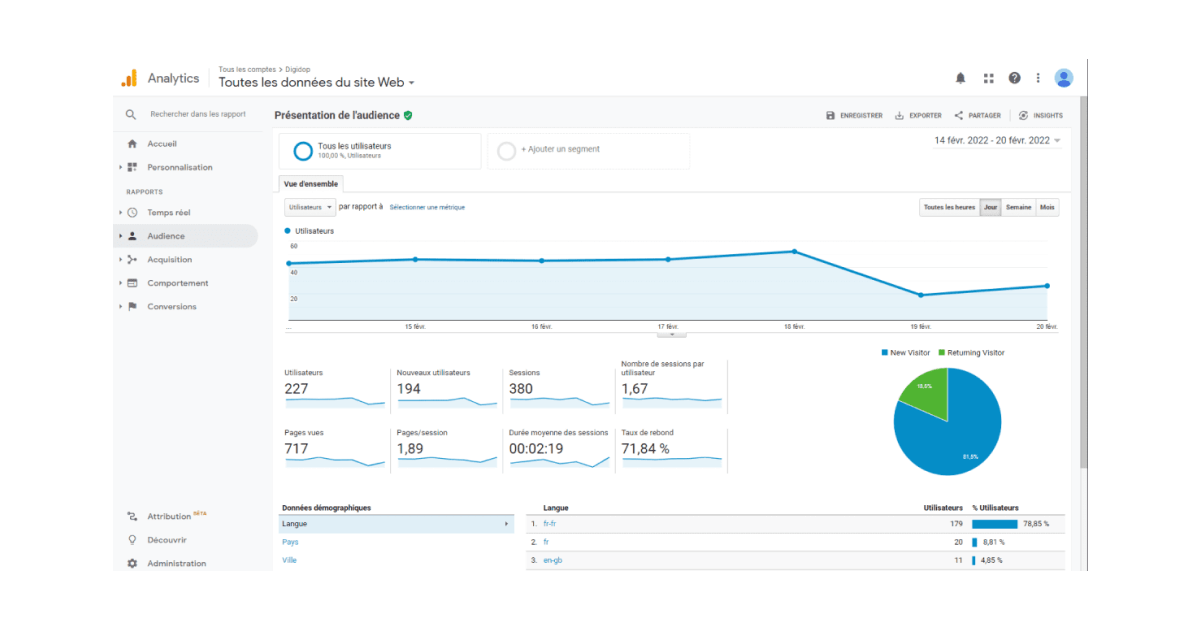Image resolution: width=1200 pixels, height=630 pixels.
Task: Open the help question mark icon
Action: point(1014,78)
